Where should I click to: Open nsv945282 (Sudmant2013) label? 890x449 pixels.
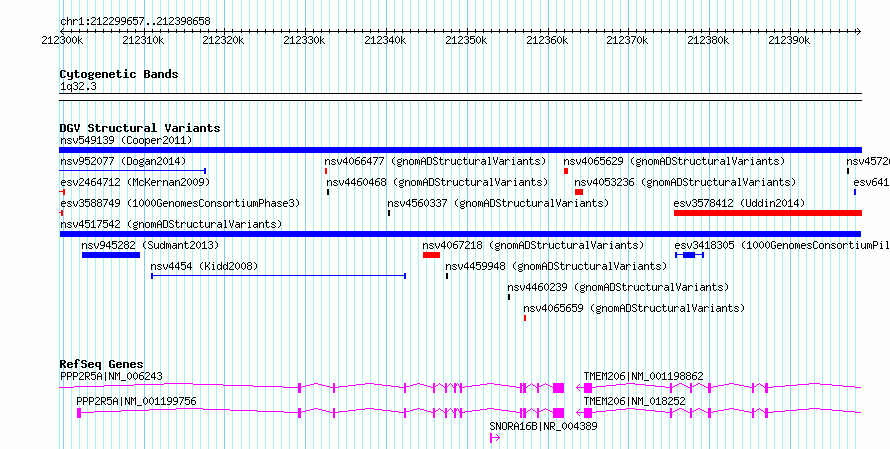coord(150,245)
